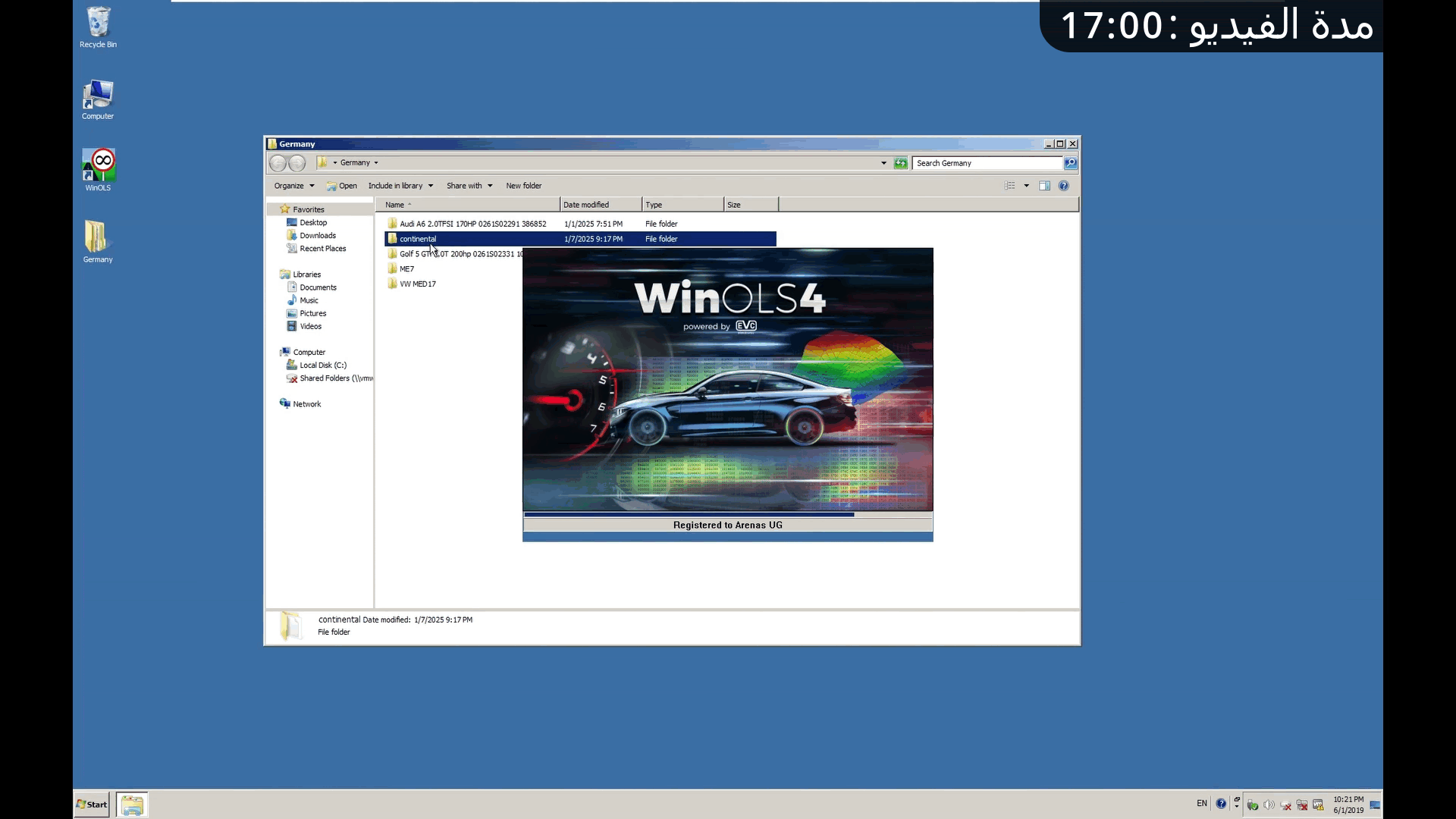
Task: Click the refresh icon beside address bar
Action: coord(900,163)
